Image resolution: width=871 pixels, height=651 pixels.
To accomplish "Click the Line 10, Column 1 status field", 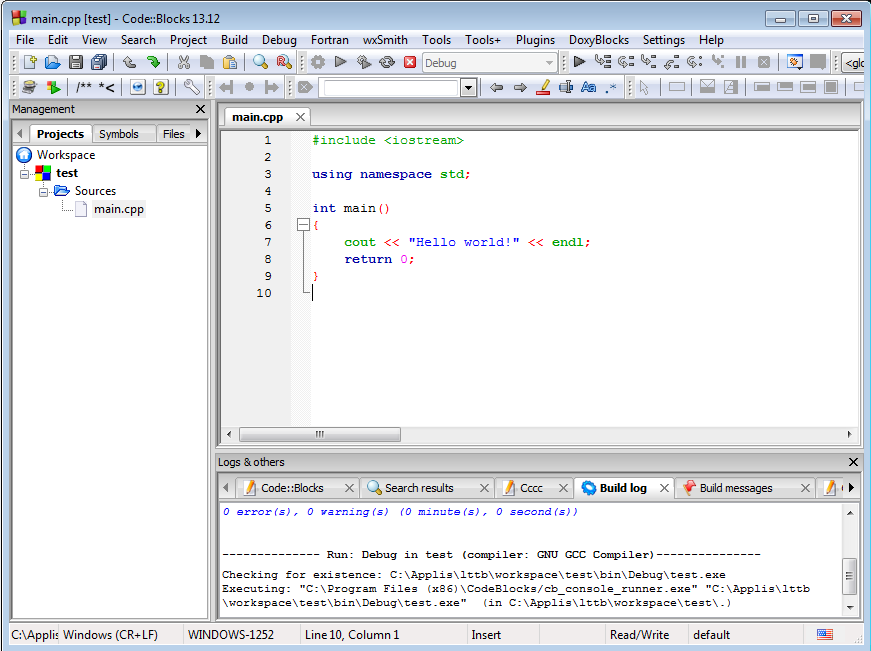I will click(x=383, y=634).
